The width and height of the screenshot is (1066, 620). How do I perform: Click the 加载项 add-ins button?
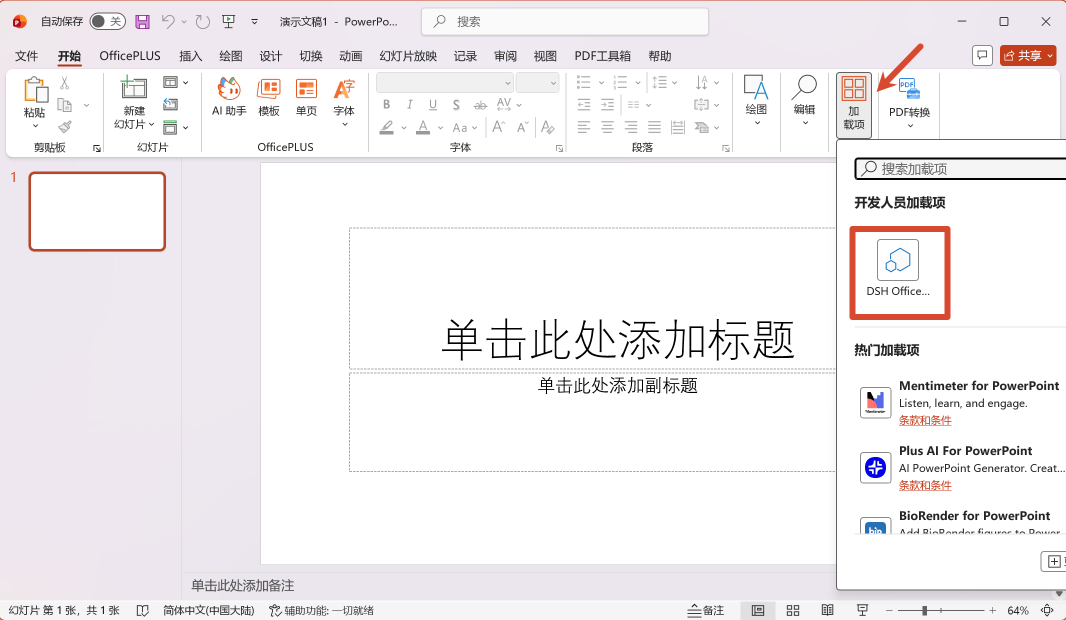click(854, 103)
